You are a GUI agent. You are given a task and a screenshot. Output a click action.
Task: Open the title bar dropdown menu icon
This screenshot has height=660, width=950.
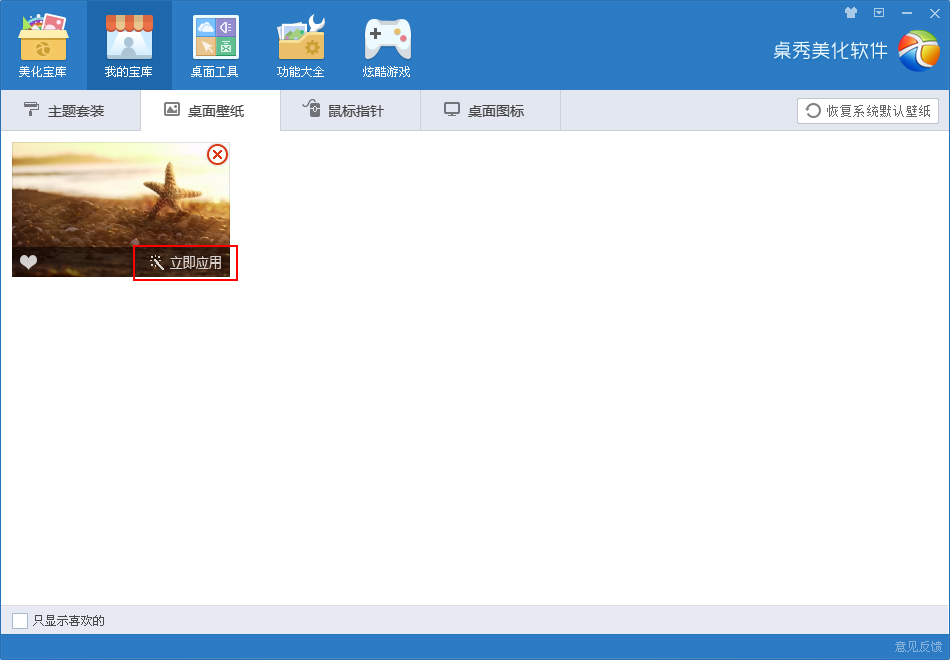[x=879, y=13]
